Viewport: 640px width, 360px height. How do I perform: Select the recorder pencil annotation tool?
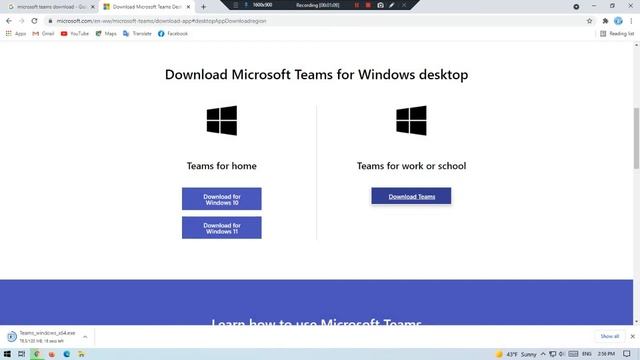(392, 5)
